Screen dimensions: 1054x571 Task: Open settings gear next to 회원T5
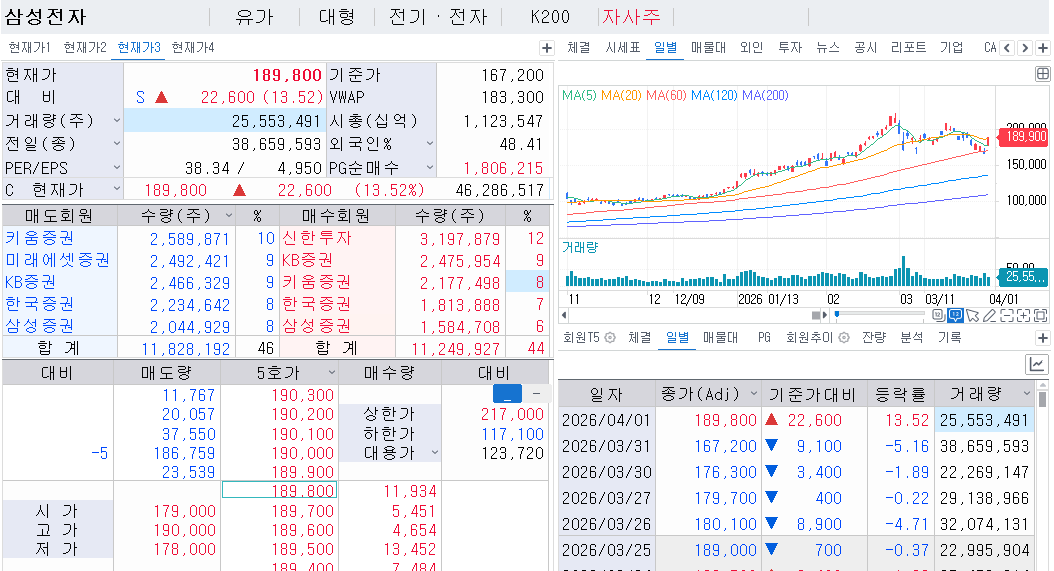pyautogui.click(x=610, y=338)
